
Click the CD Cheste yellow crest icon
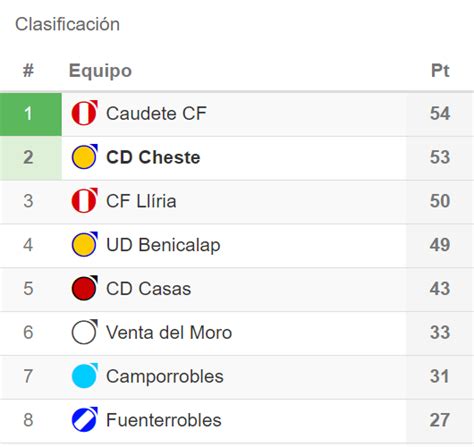click(85, 157)
